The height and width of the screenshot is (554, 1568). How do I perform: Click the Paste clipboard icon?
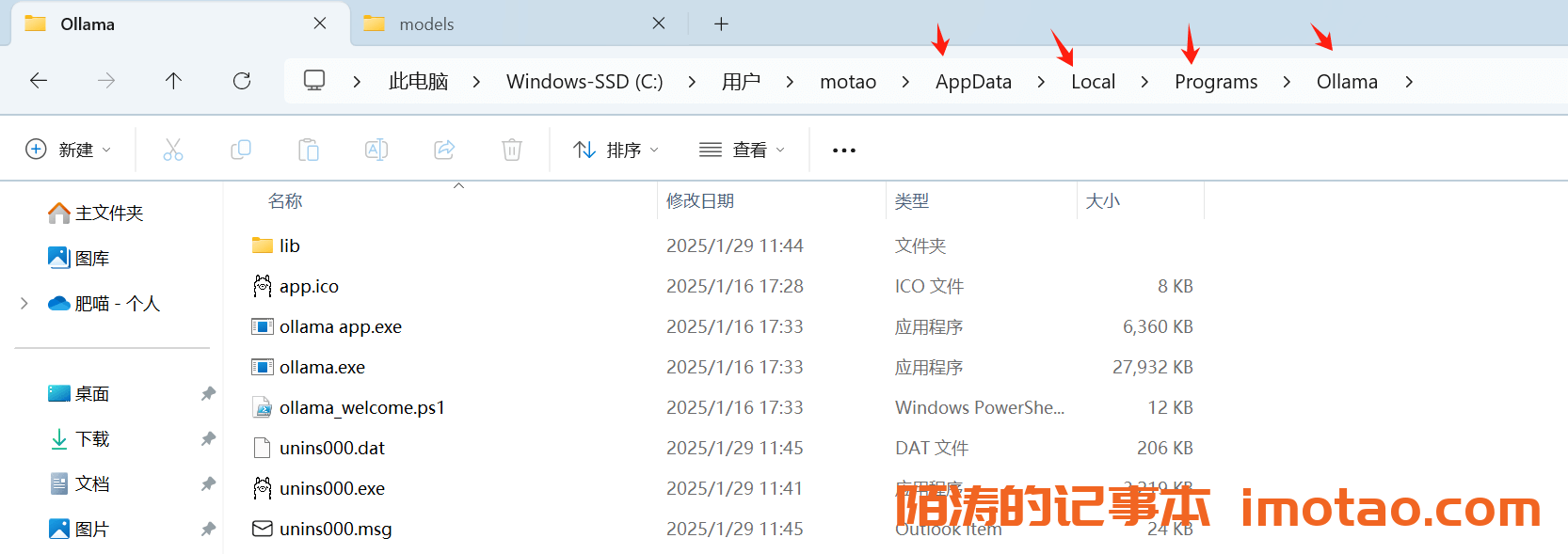pos(309,150)
